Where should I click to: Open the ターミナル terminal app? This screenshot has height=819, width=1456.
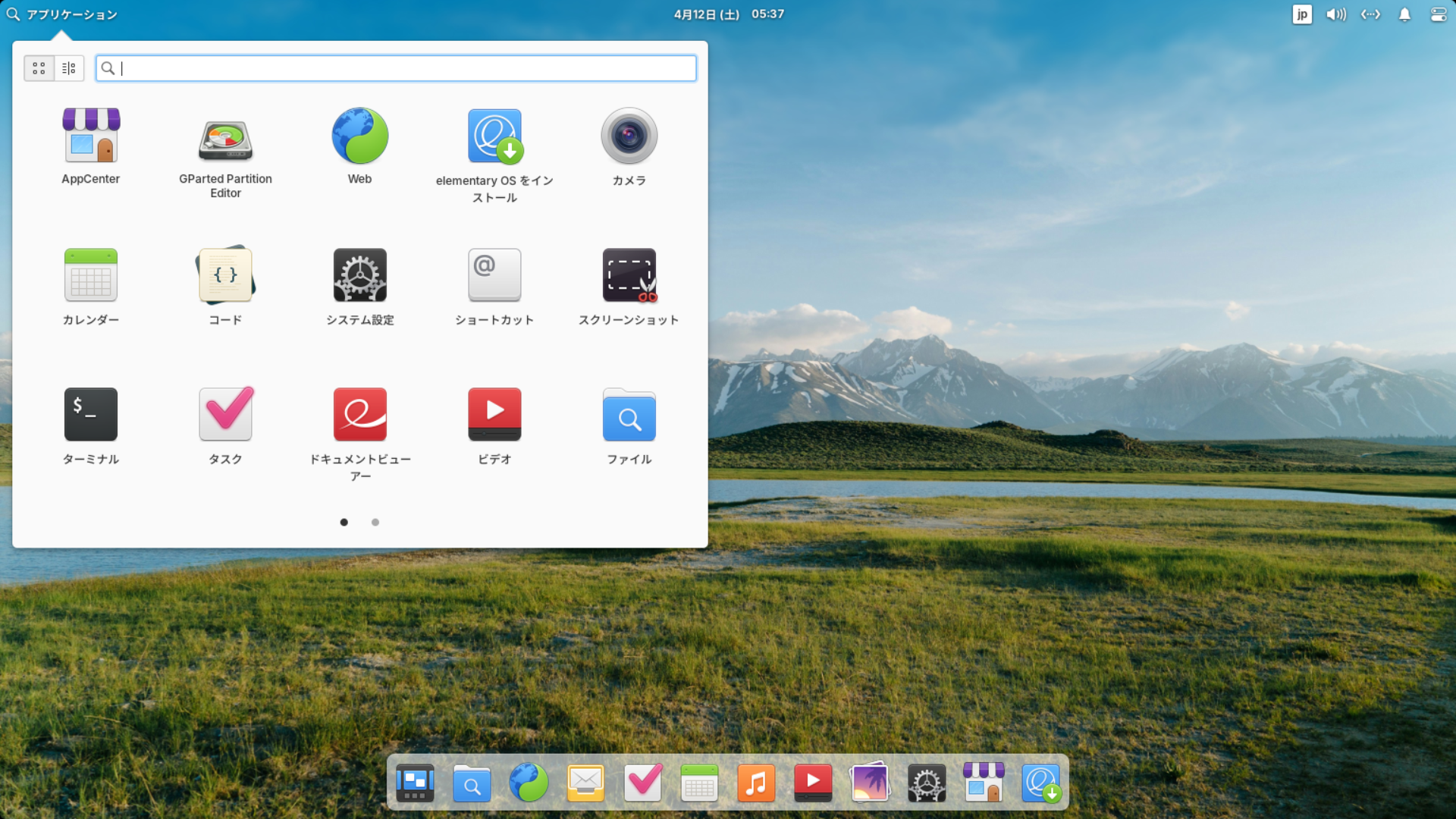tap(90, 415)
